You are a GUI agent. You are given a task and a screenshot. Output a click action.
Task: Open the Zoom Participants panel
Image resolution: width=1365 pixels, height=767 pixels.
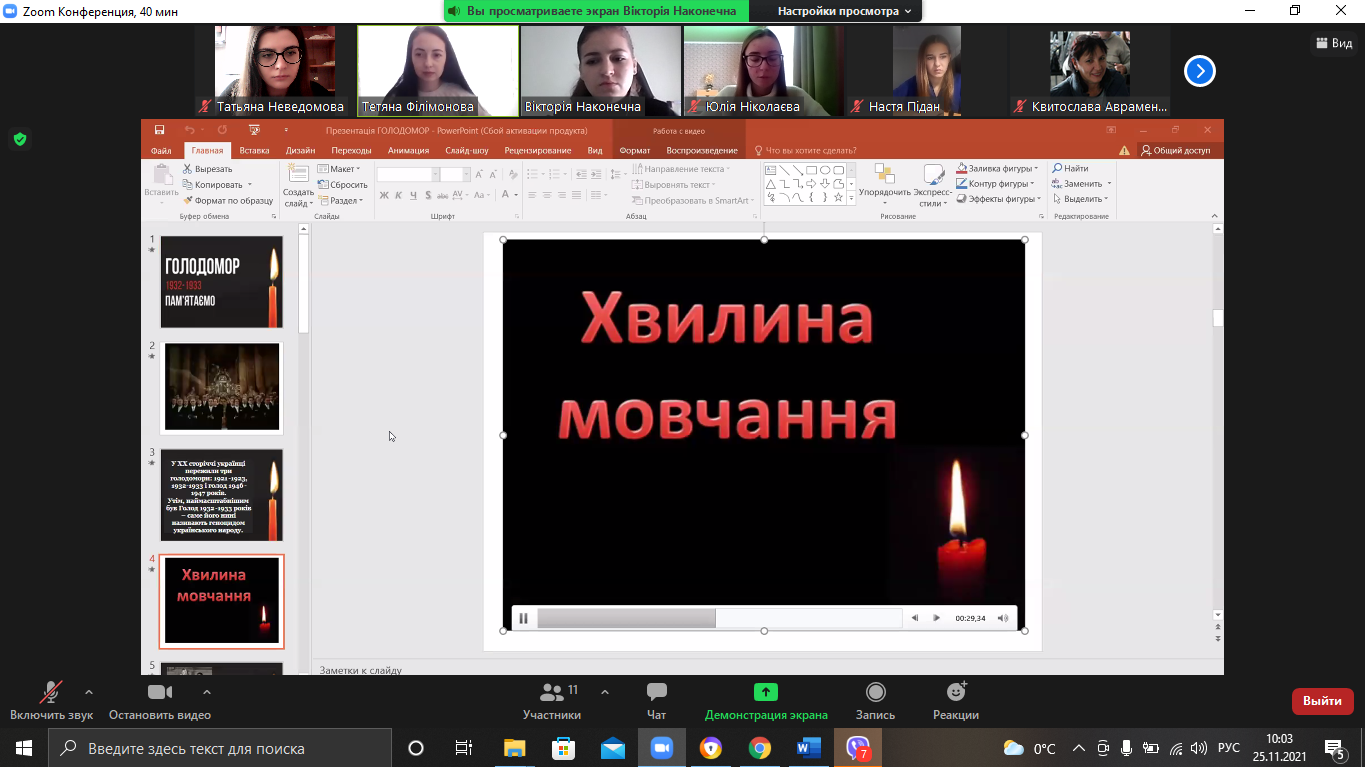point(551,699)
